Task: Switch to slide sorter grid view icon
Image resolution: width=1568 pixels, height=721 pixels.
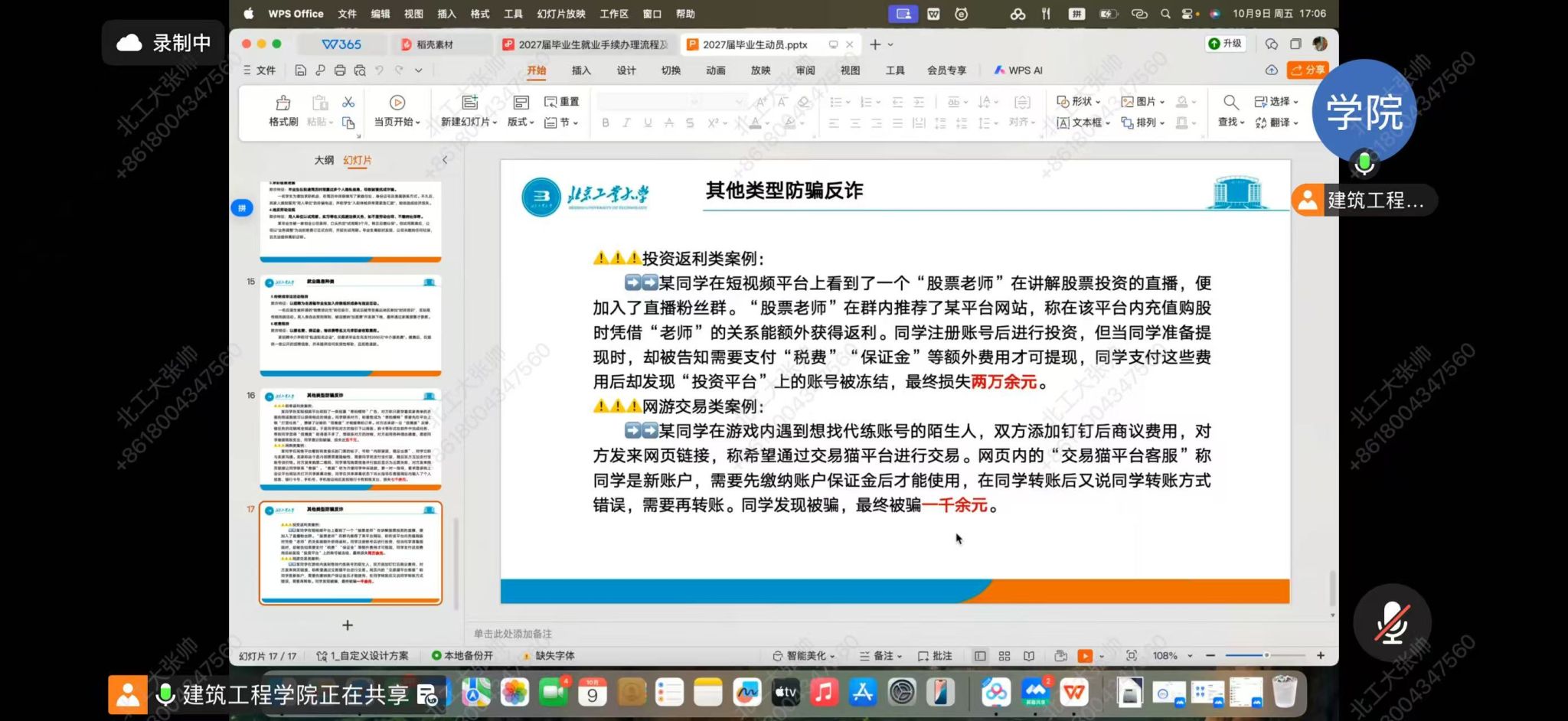Action: point(1004,656)
